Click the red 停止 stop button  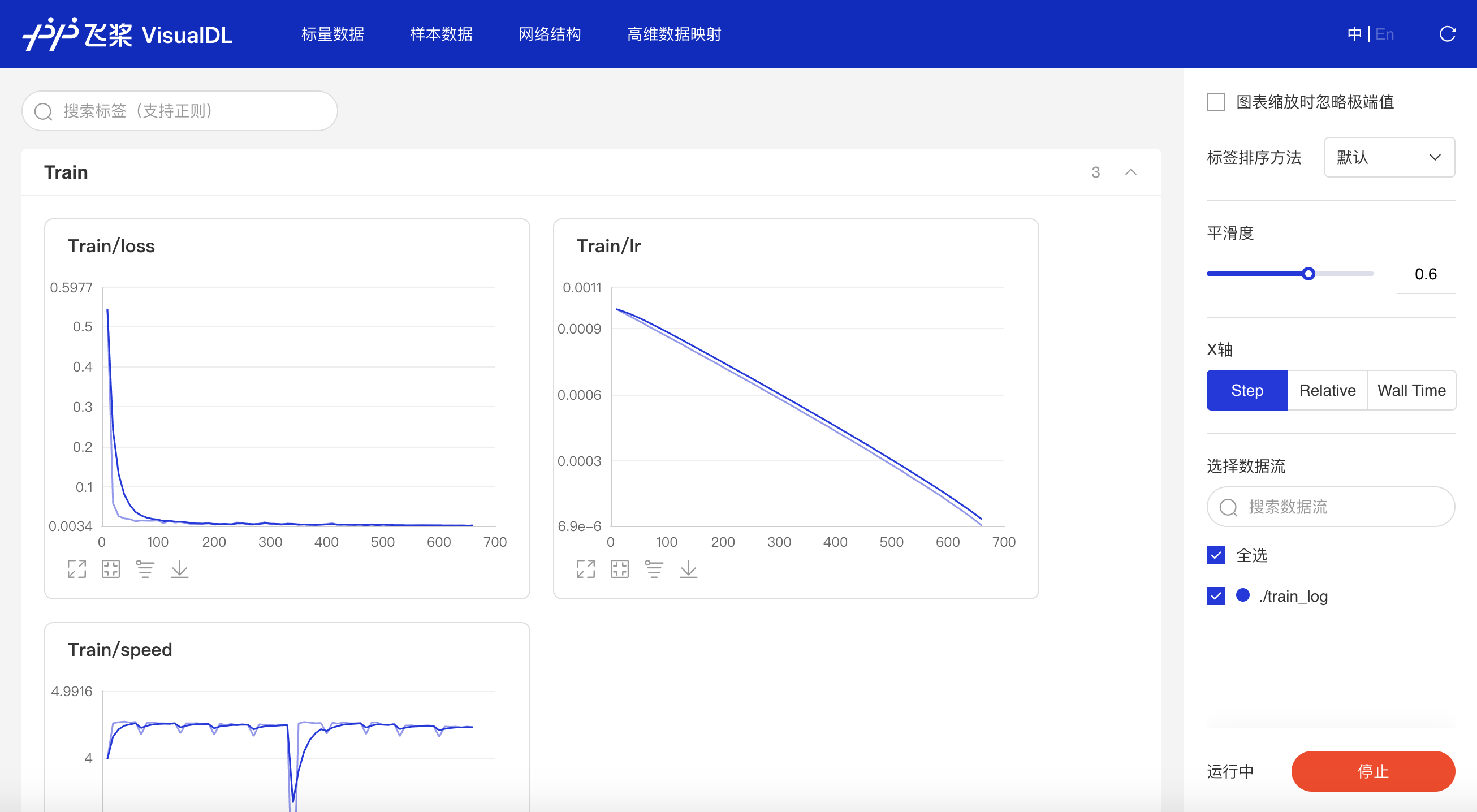[x=1372, y=771]
